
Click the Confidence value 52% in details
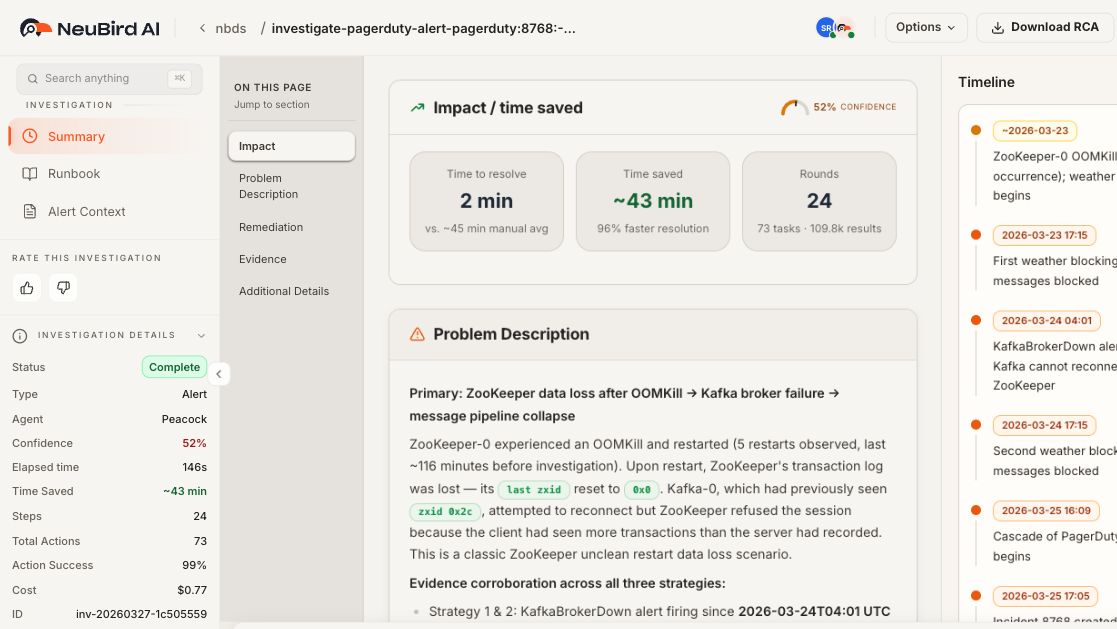coord(194,443)
